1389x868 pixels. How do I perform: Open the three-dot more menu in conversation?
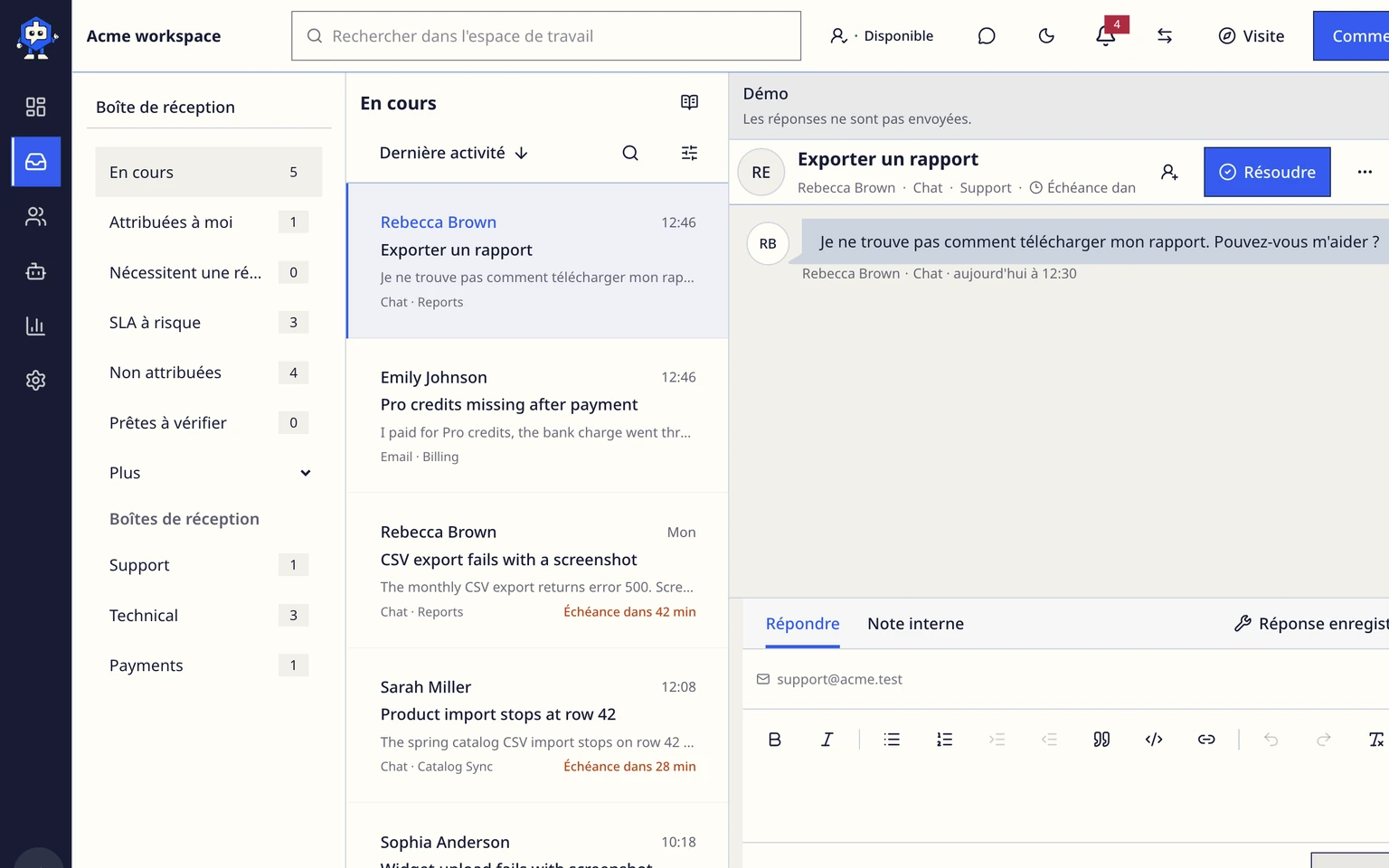1365,172
